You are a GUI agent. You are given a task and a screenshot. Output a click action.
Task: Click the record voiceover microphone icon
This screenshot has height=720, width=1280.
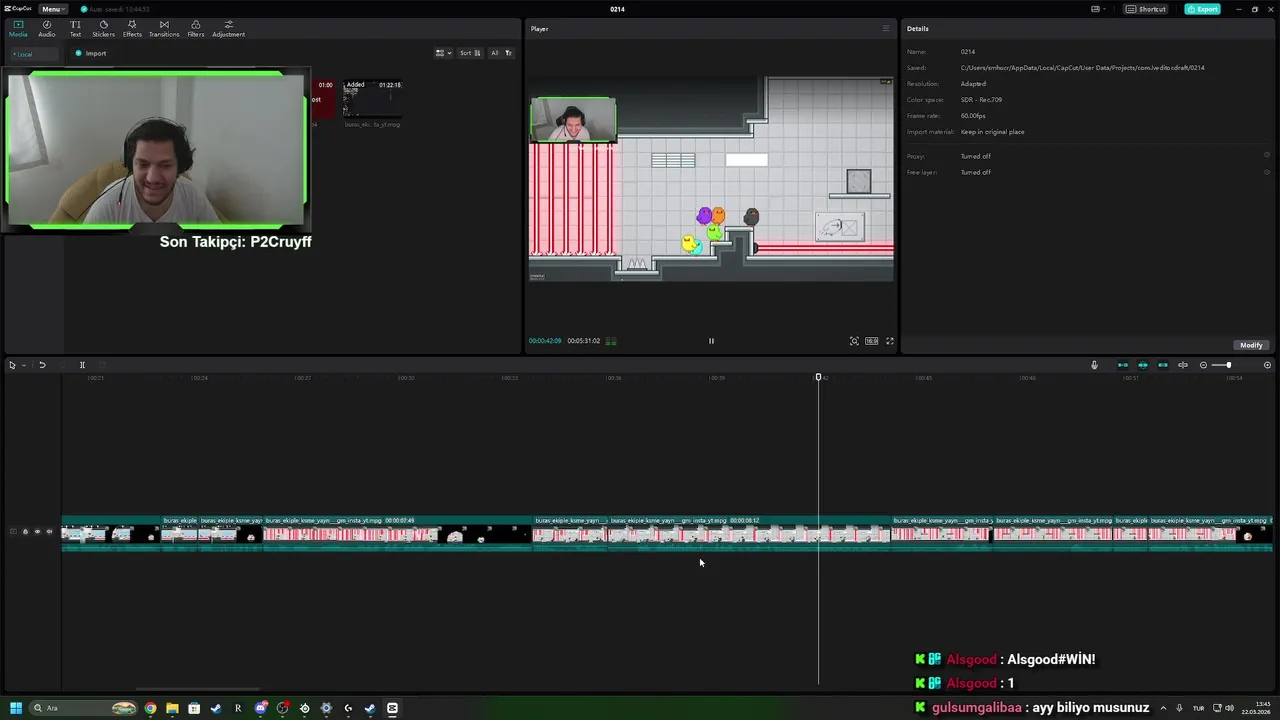1094,365
